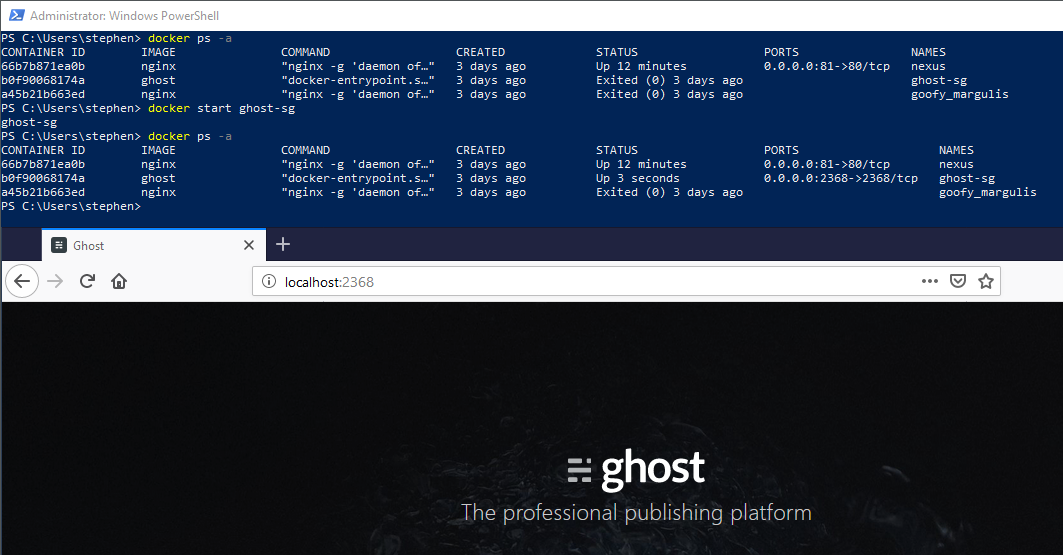Click port mapping '0.0.0.0:2368->2368/tcp'

841,178
